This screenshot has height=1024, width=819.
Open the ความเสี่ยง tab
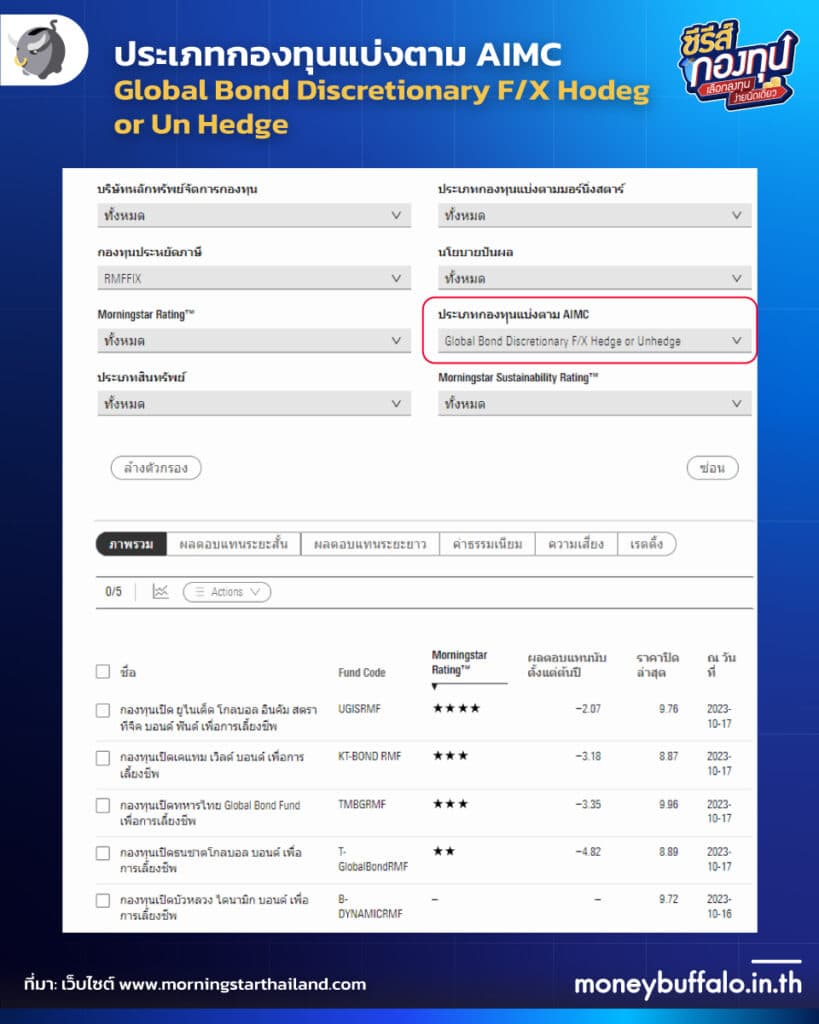[x=576, y=545]
